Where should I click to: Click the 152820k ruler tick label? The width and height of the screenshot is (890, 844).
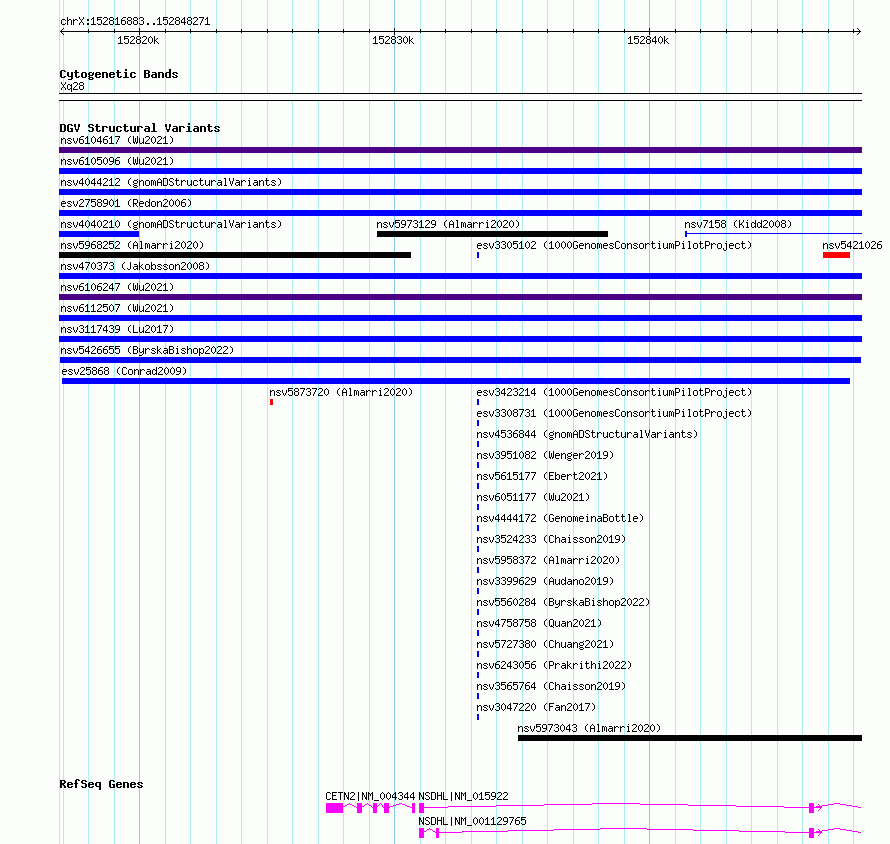(138, 40)
